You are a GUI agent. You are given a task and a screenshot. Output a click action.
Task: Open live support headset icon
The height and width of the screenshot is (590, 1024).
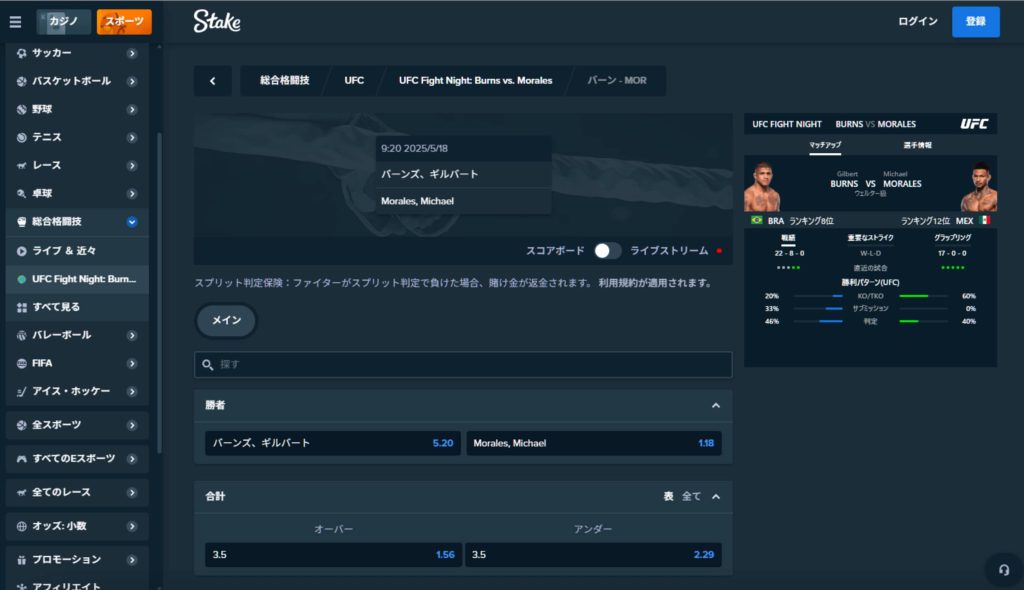click(1004, 570)
